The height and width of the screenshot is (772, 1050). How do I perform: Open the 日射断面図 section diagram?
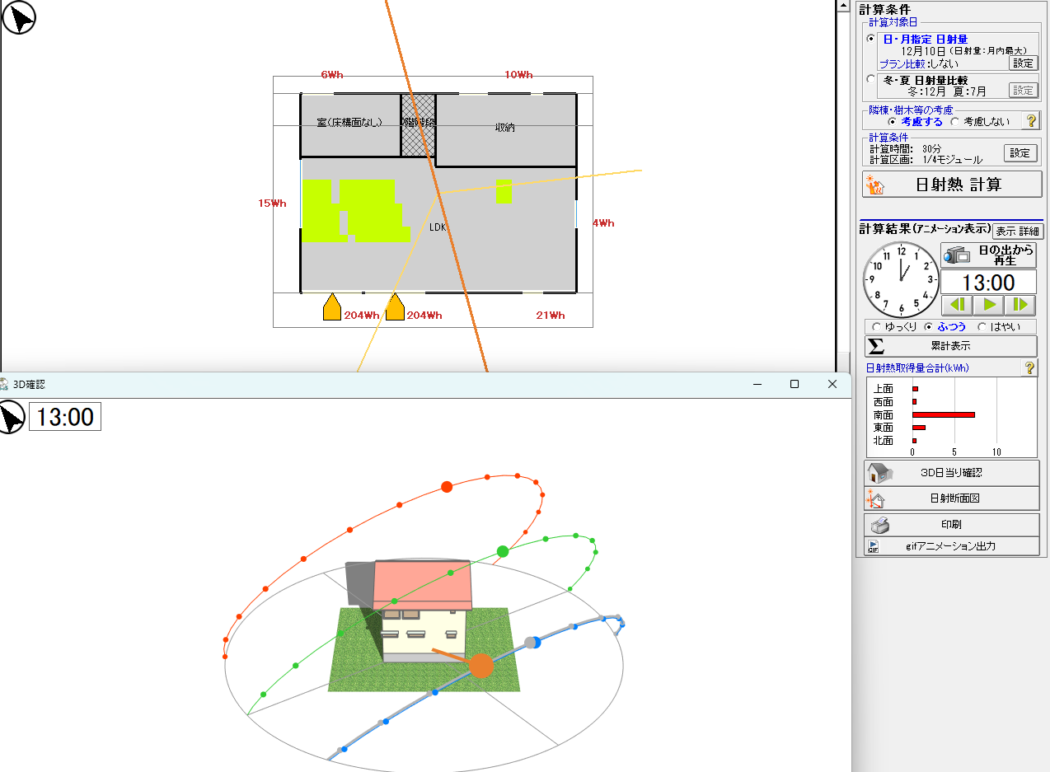tap(951, 499)
